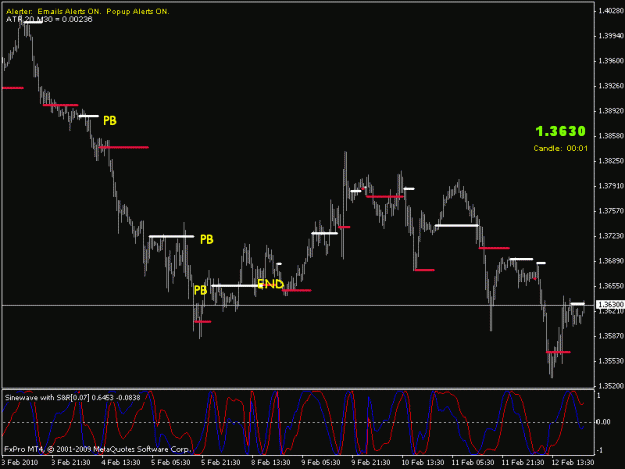
Task: Select the "12 Feb 13:30" time axis label
Action: click(x=573, y=463)
